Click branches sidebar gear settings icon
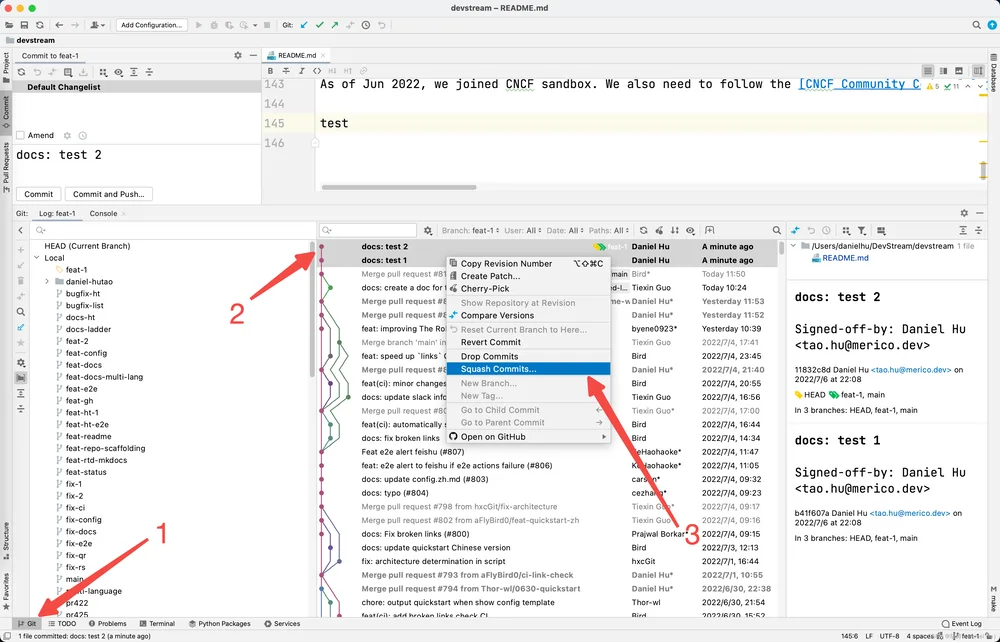This screenshot has width=1000, height=642. coord(20,362)
